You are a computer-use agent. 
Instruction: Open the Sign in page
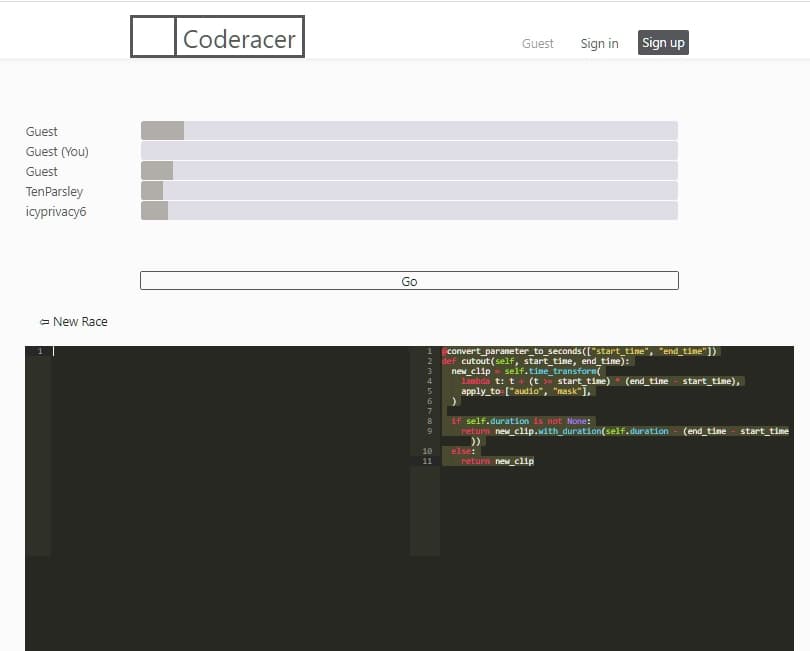(x=599, y=43)
